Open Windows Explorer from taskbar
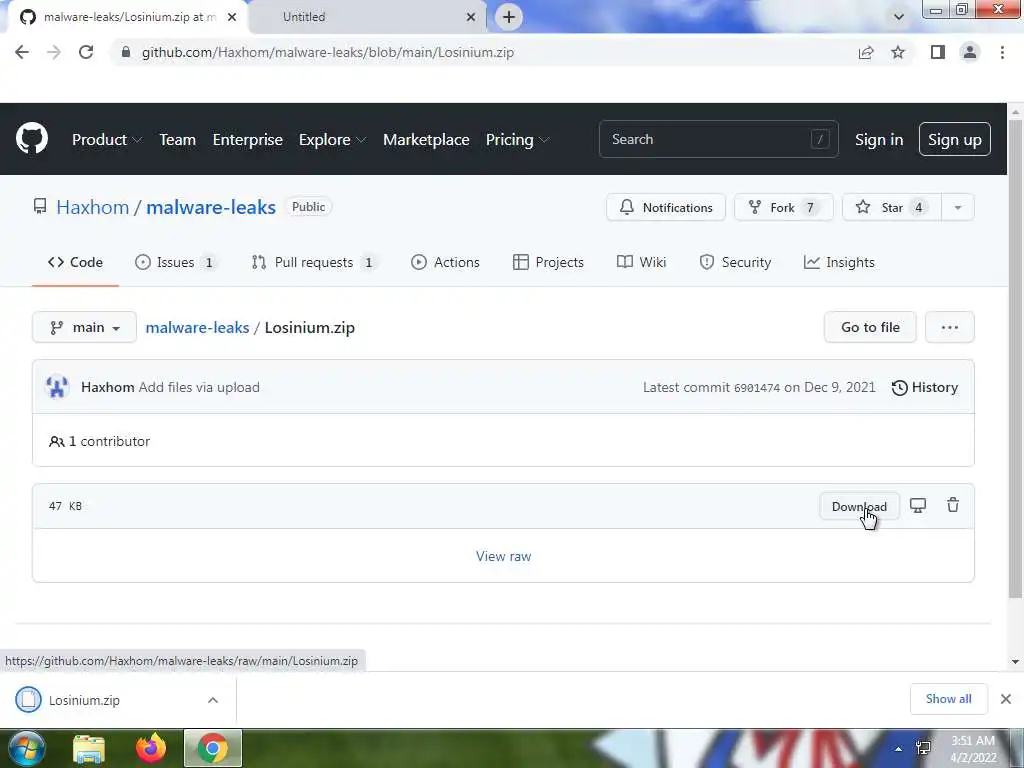 89,748
